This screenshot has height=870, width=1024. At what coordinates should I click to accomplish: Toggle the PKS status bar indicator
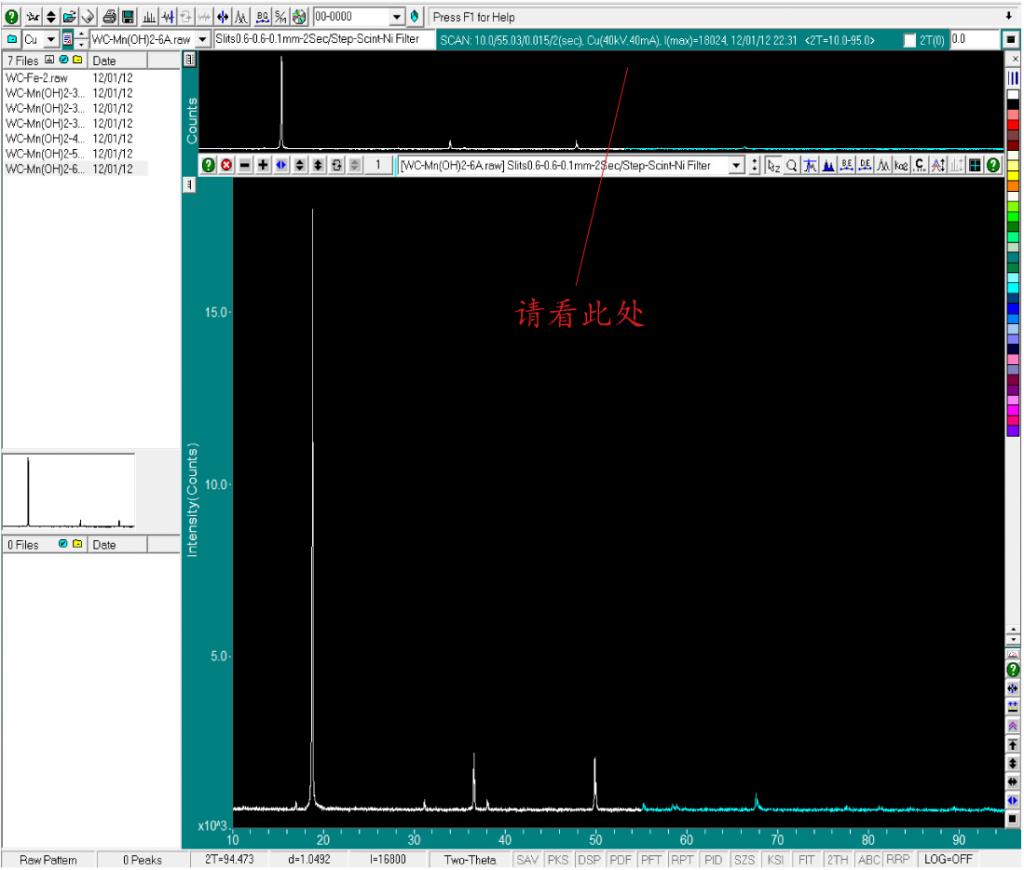pyautogui.click(x=558, y=860)
